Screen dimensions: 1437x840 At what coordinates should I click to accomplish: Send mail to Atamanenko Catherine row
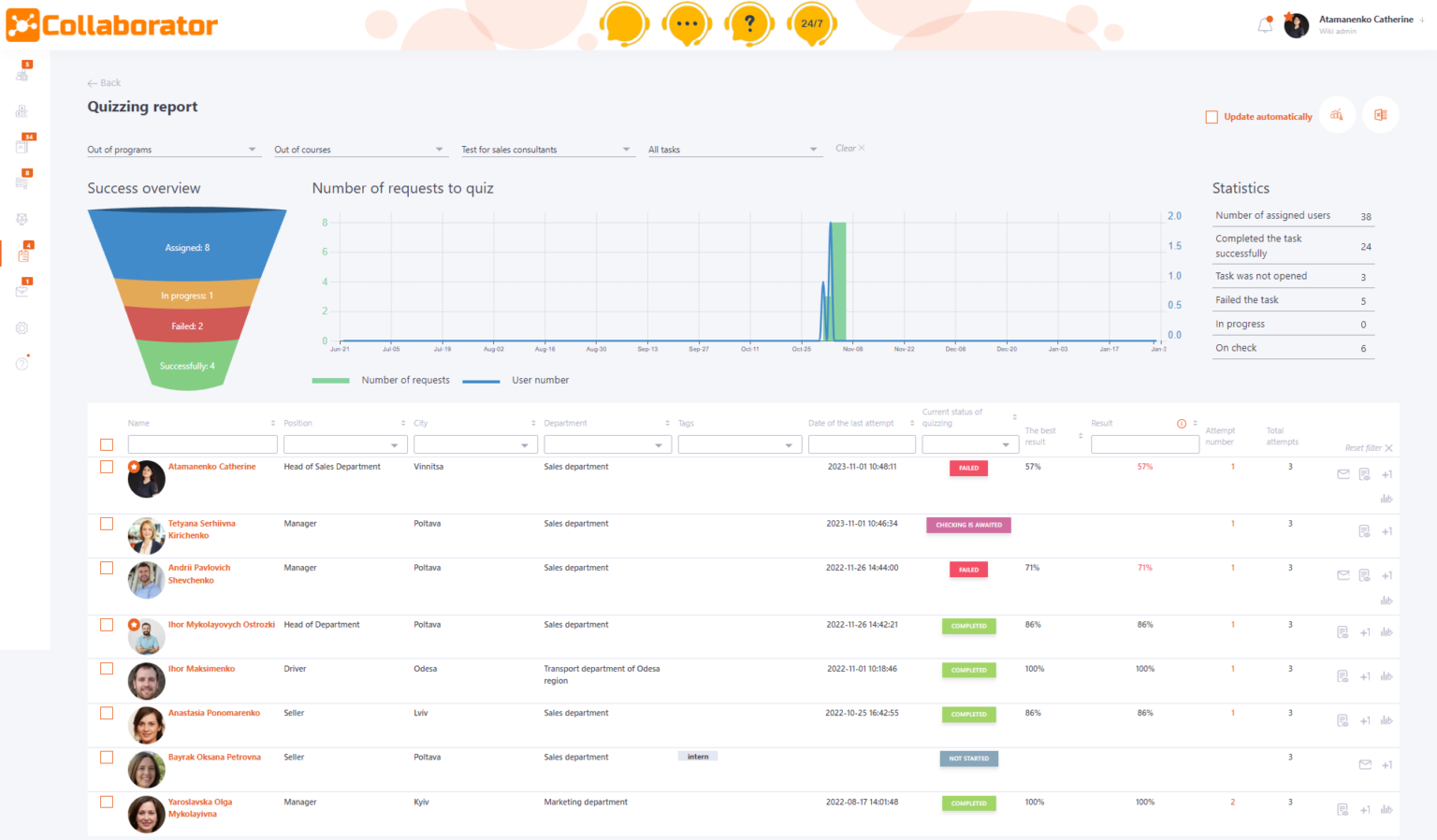pos(1343,474)
